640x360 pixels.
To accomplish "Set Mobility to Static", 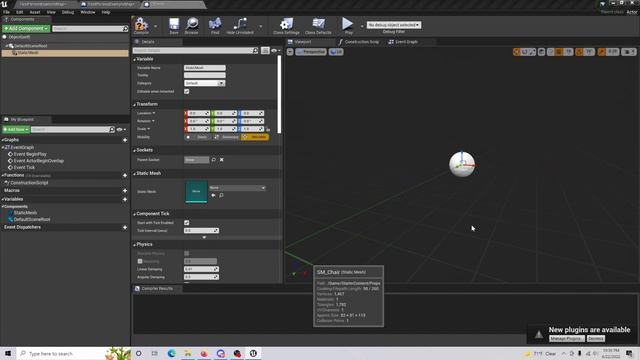I will pyautogui.click(x=198, y=137).
